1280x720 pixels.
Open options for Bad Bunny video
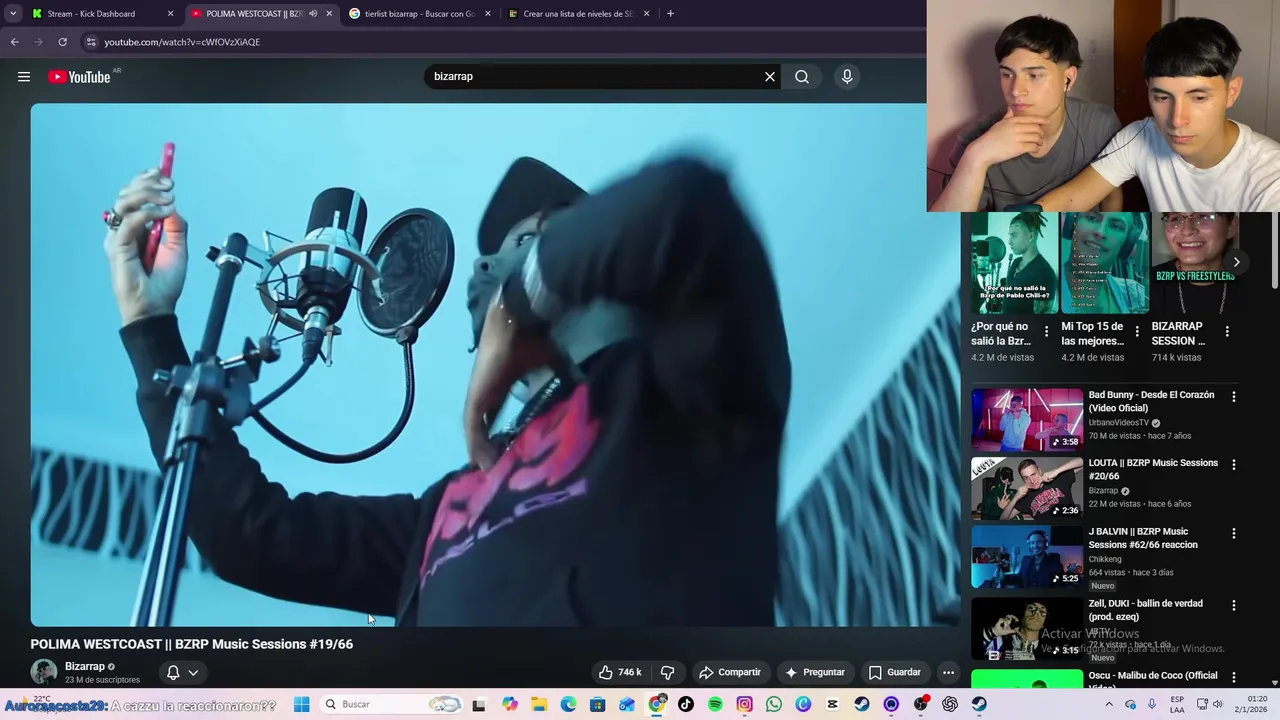[x=1233, y=397]
